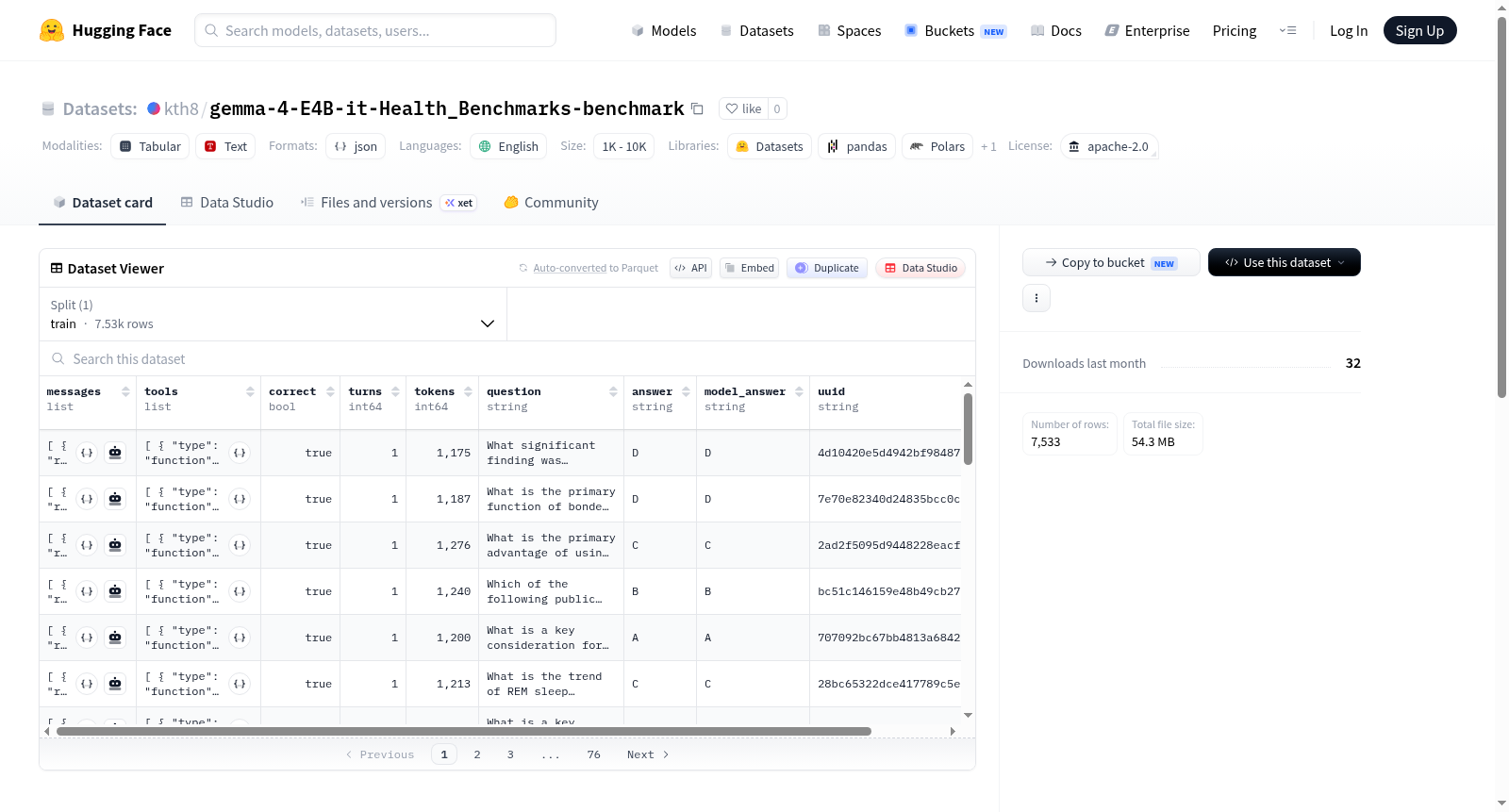Sort by the model_answer column icon
This screenshot has width=1509, height=812.
(799, 391)
